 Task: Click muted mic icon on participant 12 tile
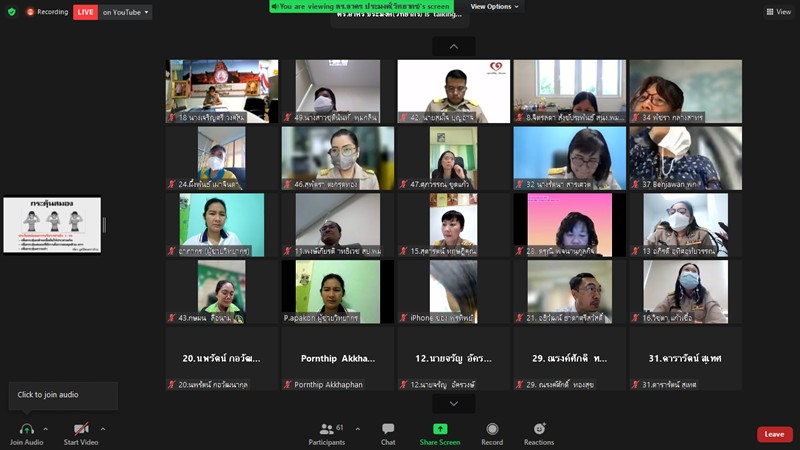point(404,385)
